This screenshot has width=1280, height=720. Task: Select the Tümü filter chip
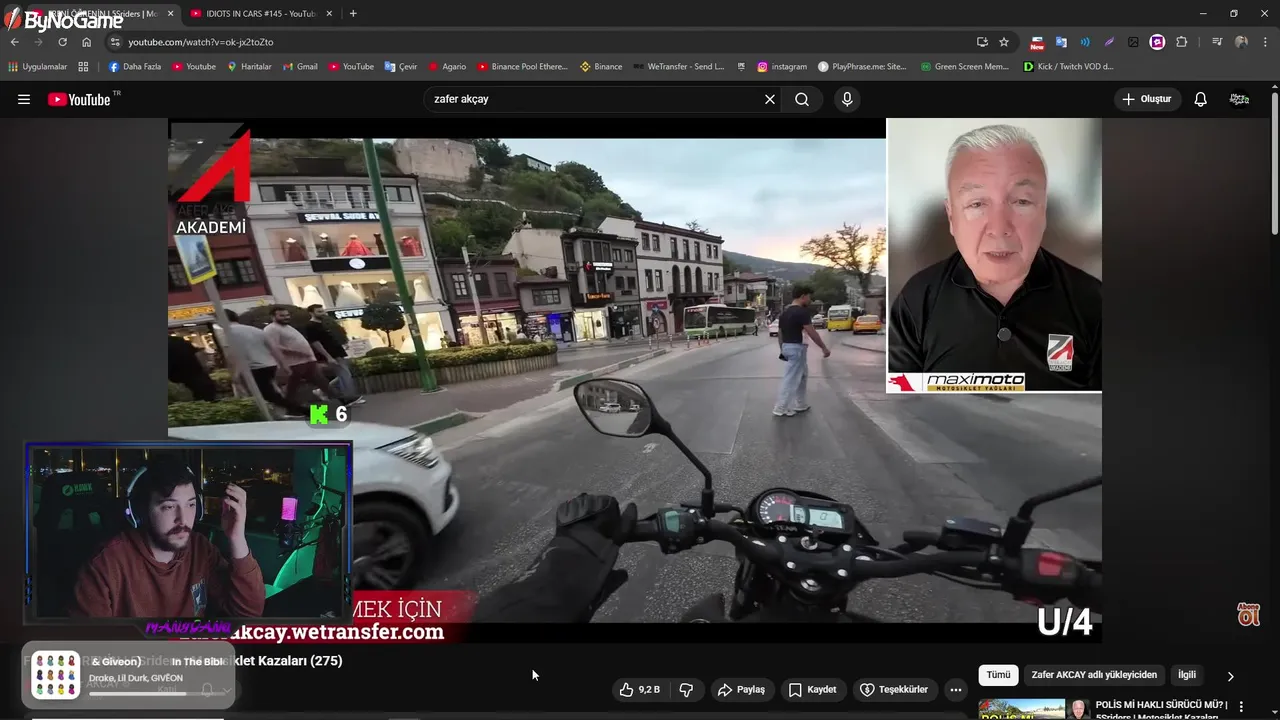coord(998,675)
